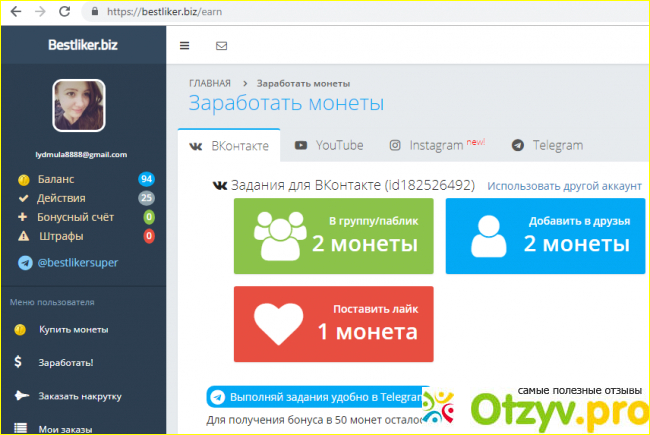Click the hamburger menu icon
Viewport: 650px width, 435px height.
point(184,46)
